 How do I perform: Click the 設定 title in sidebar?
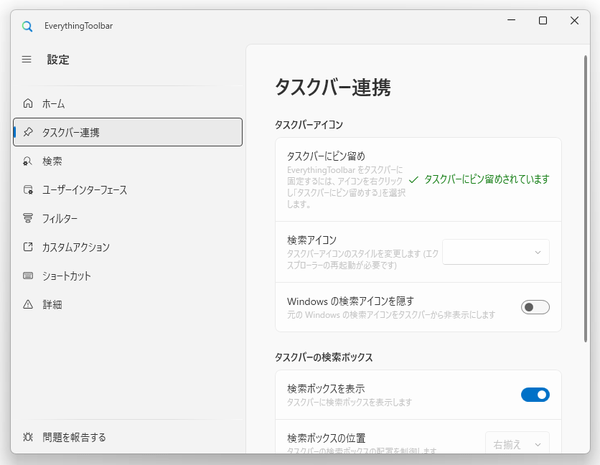58,60
